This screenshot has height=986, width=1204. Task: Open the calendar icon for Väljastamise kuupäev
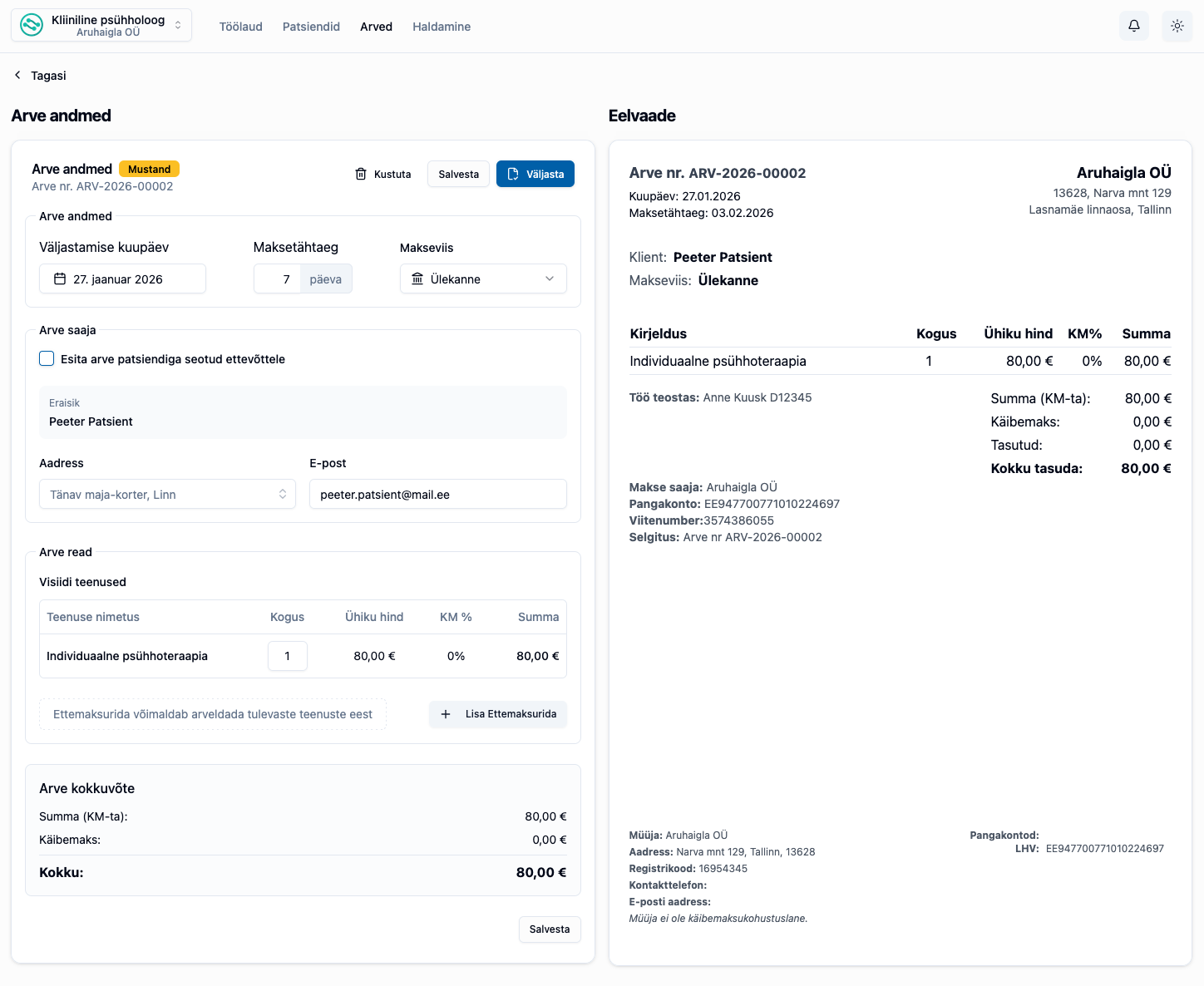(58, 279)
